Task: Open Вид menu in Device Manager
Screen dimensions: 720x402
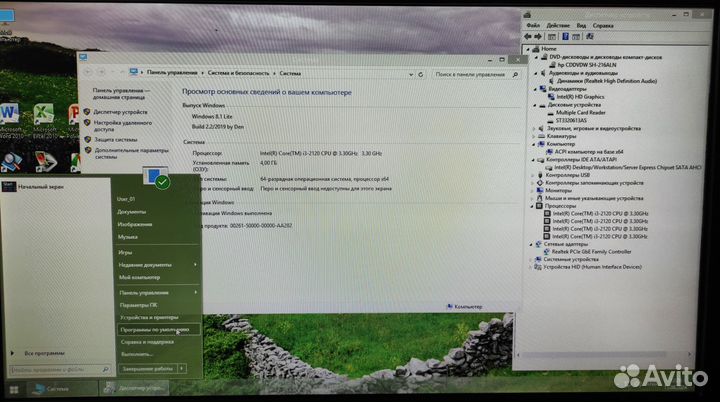Action: click(x=581, y=26)
